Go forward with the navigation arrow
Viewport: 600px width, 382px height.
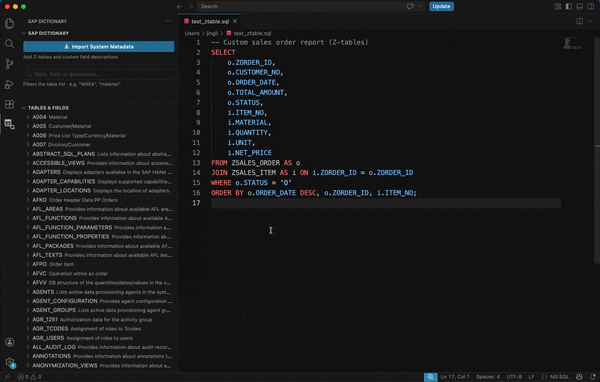[x=191, y=7]
